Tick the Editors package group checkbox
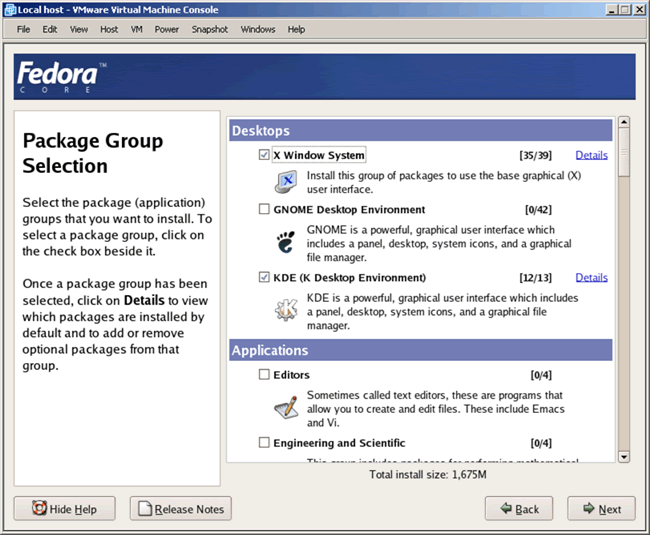Viewport: 650px width, 535px height. [x=264, y=375]
